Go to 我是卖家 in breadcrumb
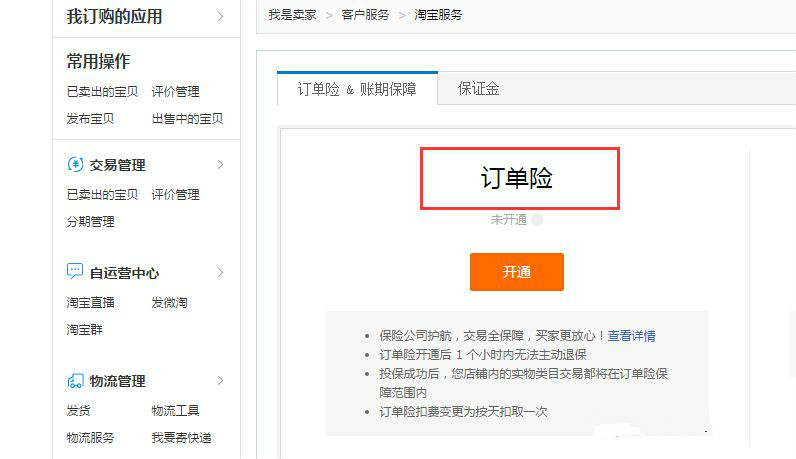Image resolution: width=796 pixels, height=459 pixels. [x=292, y=15]
